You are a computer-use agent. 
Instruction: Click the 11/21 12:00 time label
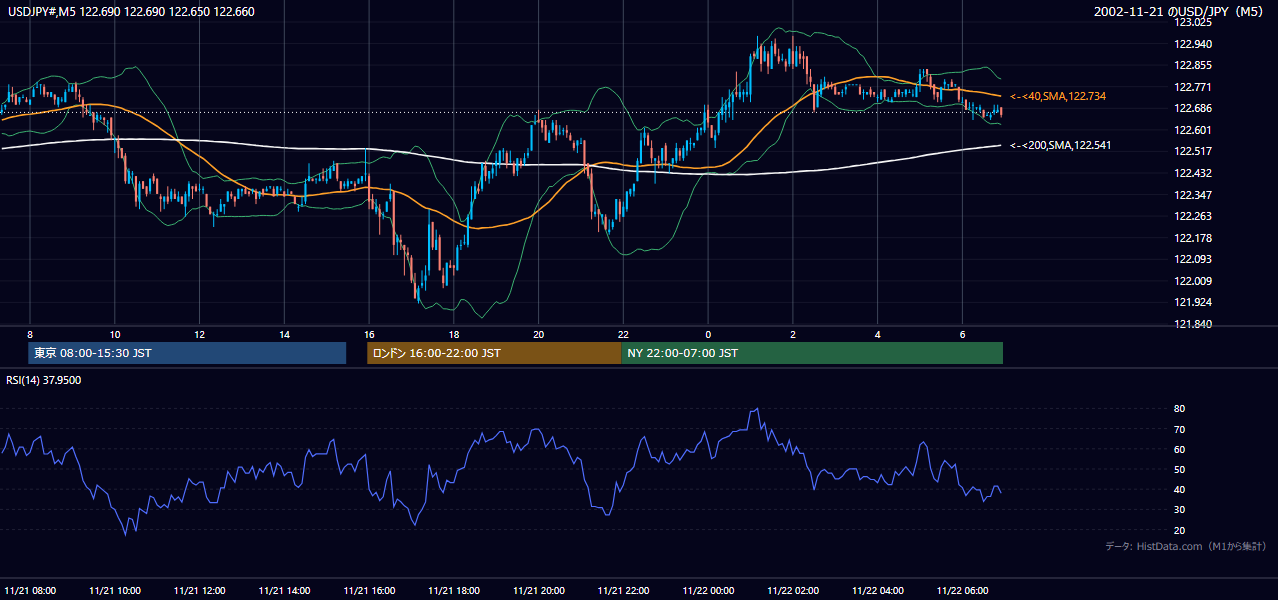[x=200, y=590]
